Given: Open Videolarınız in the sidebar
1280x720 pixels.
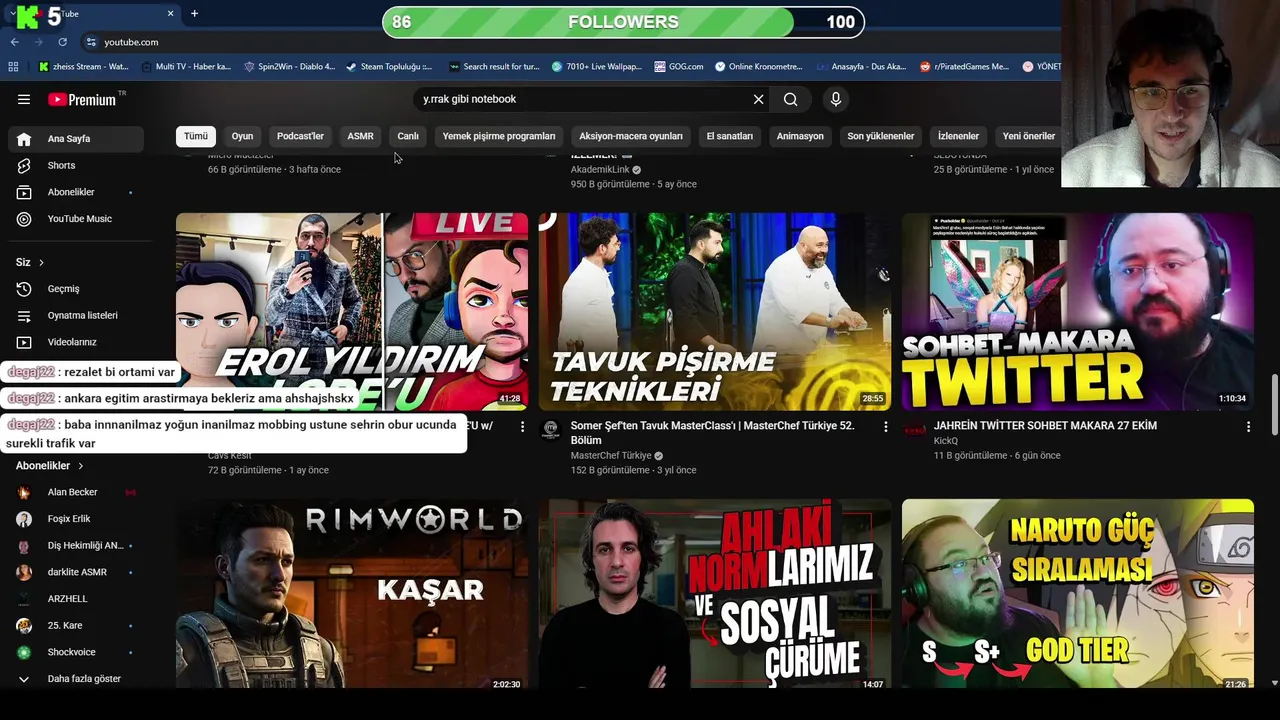Looking at the screenshot, I should (74, 342).
